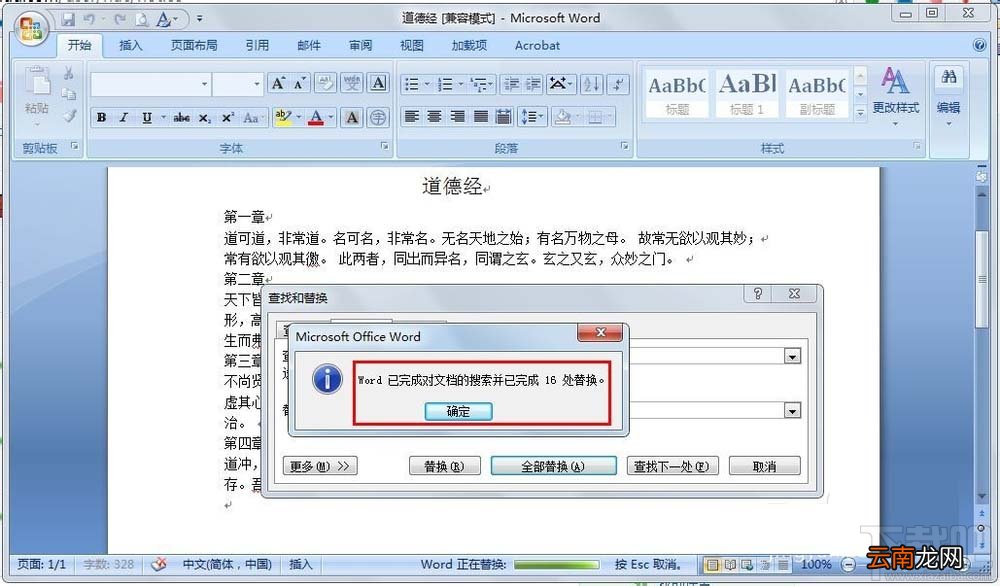Open the 邮件 tab

pyautogui.click(x=309, y=45)
